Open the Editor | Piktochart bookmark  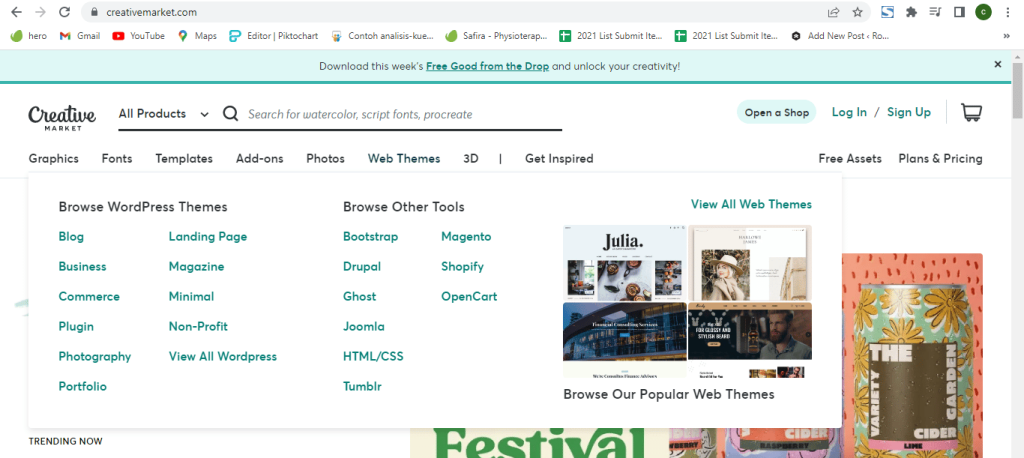coord(274,36)
